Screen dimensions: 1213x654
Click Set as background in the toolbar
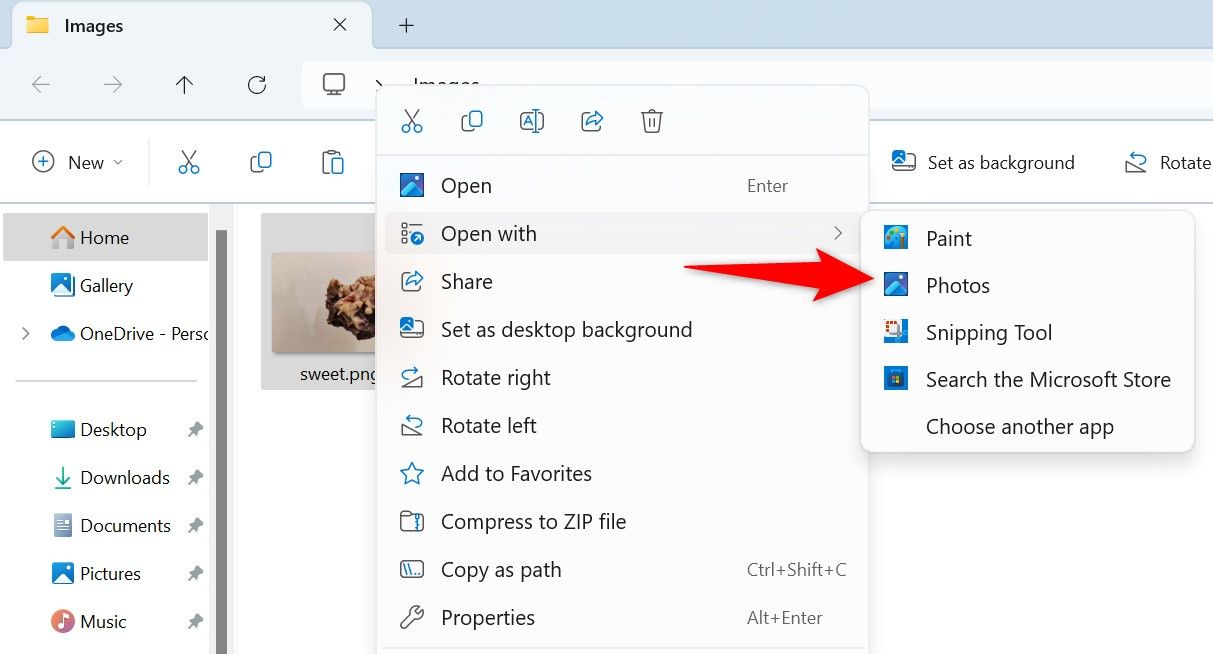tap(983, 162)
